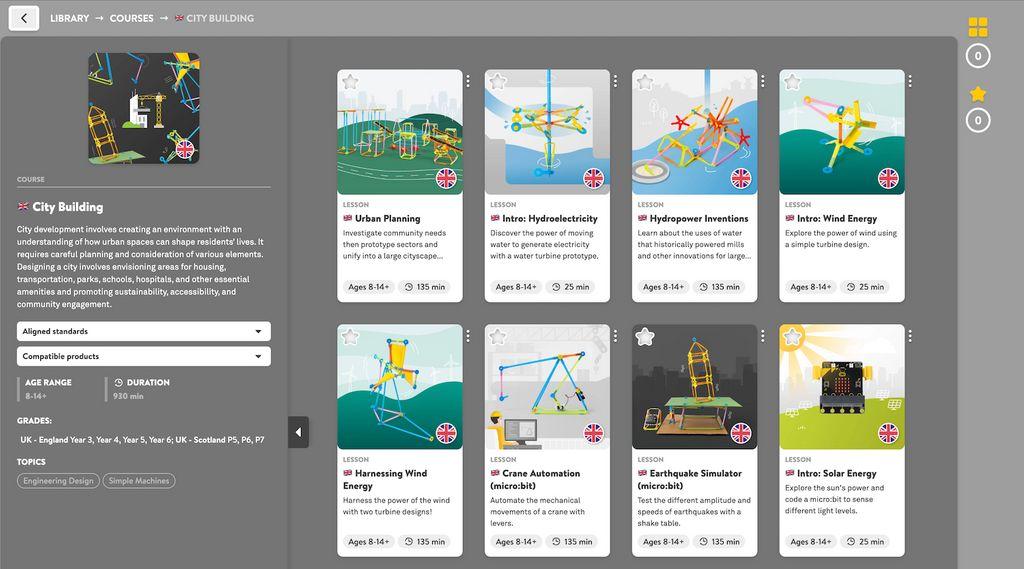The height and width of the screenshot is (569, 1024).
Task: Favorite the Earthquake Simulator lesson star
Action: tap(645, 336)
